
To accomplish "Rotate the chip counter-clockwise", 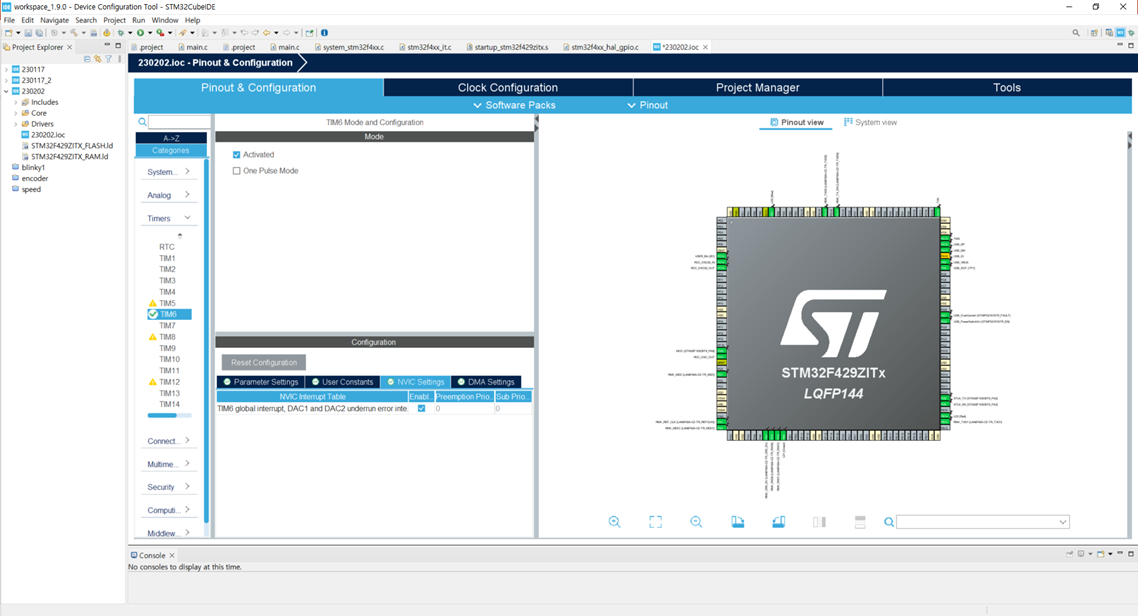I will [x=778, y=522].
